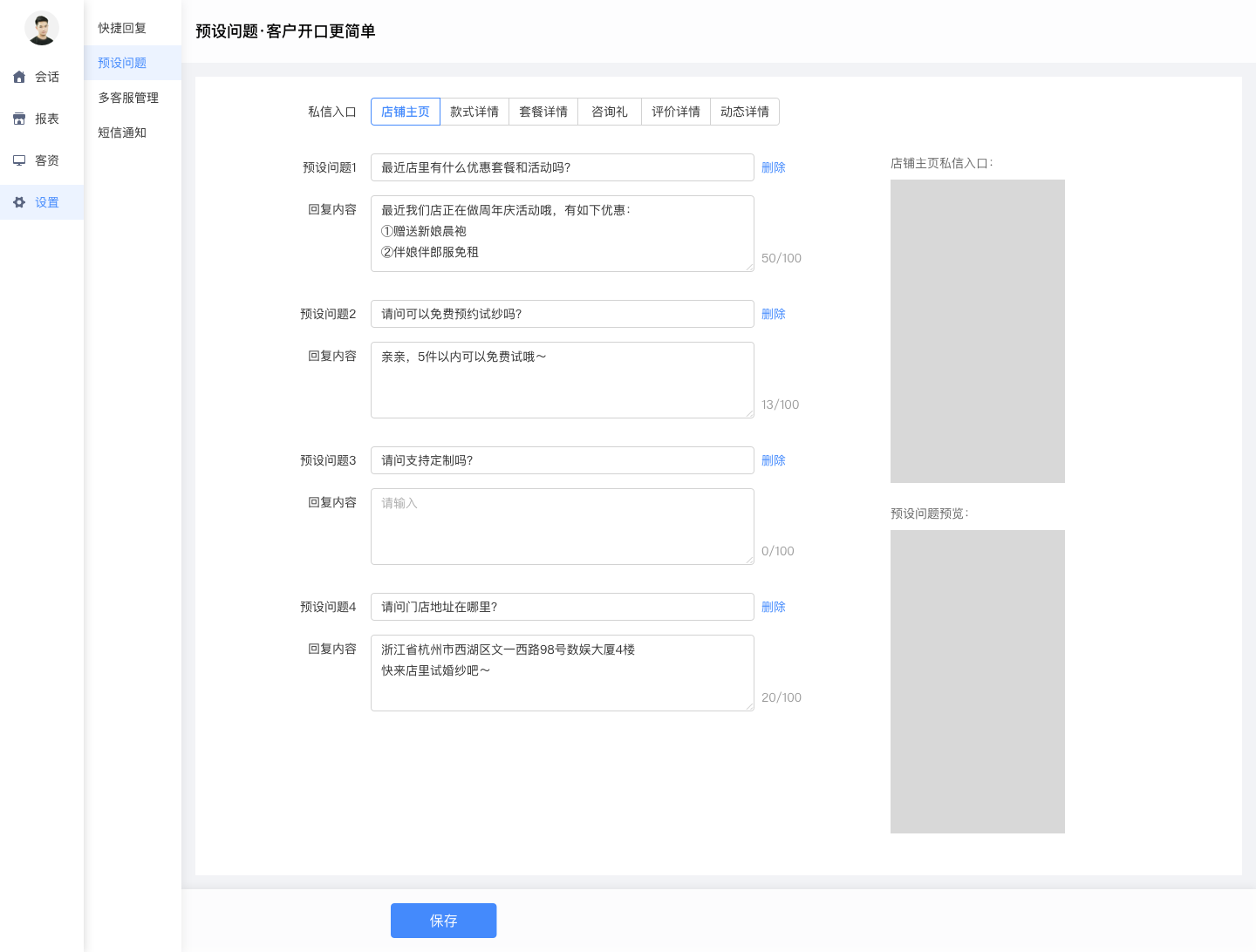This screenshot has height=952, width=1256.
Task: Delete 预设问题4 via 删除 link
Action: click(x=774, y=607)
